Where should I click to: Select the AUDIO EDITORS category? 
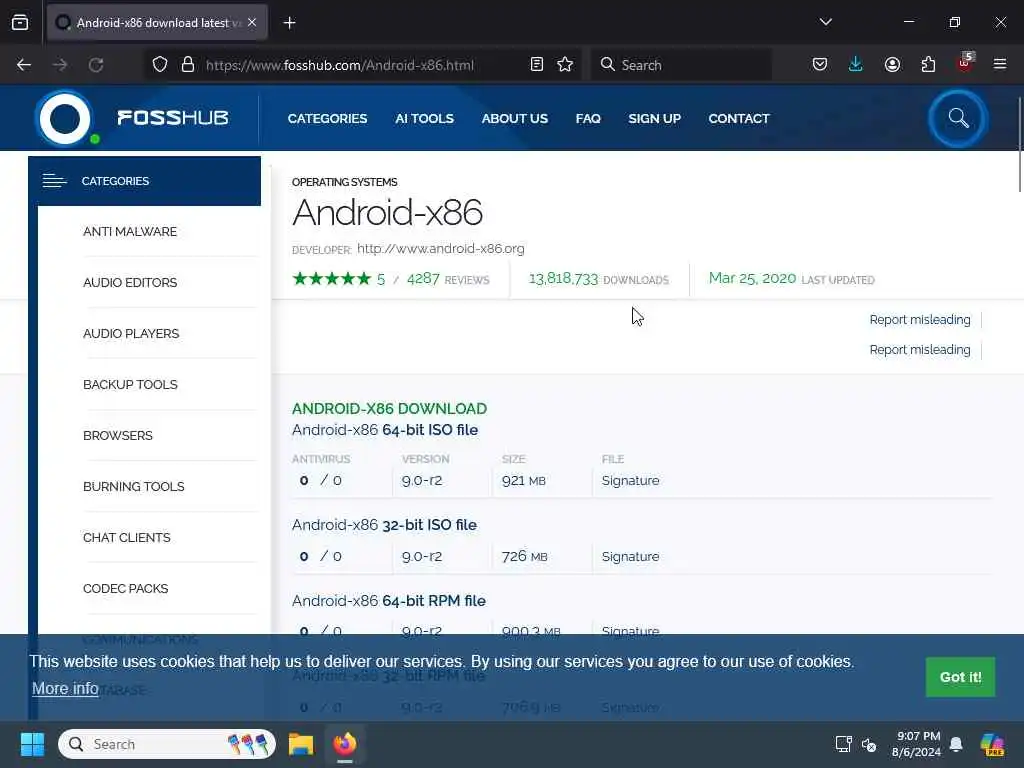[130, 283]
